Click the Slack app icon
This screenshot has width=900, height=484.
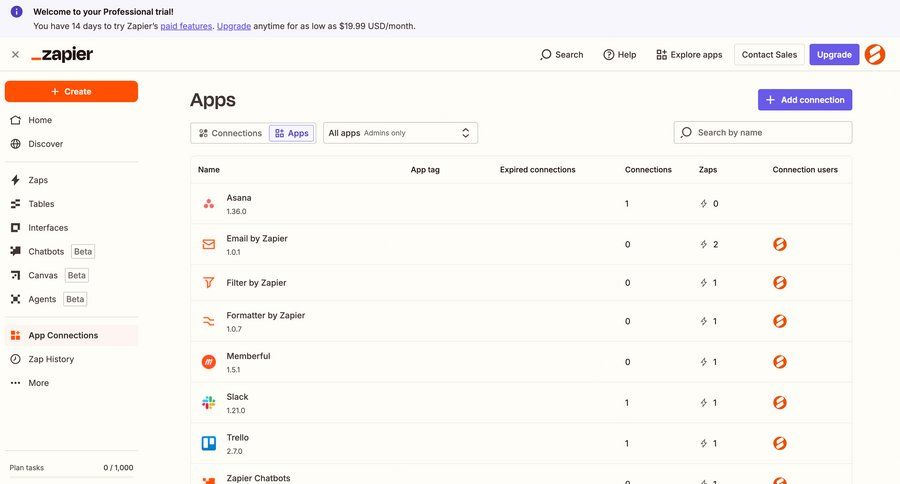tap(208, 402)
